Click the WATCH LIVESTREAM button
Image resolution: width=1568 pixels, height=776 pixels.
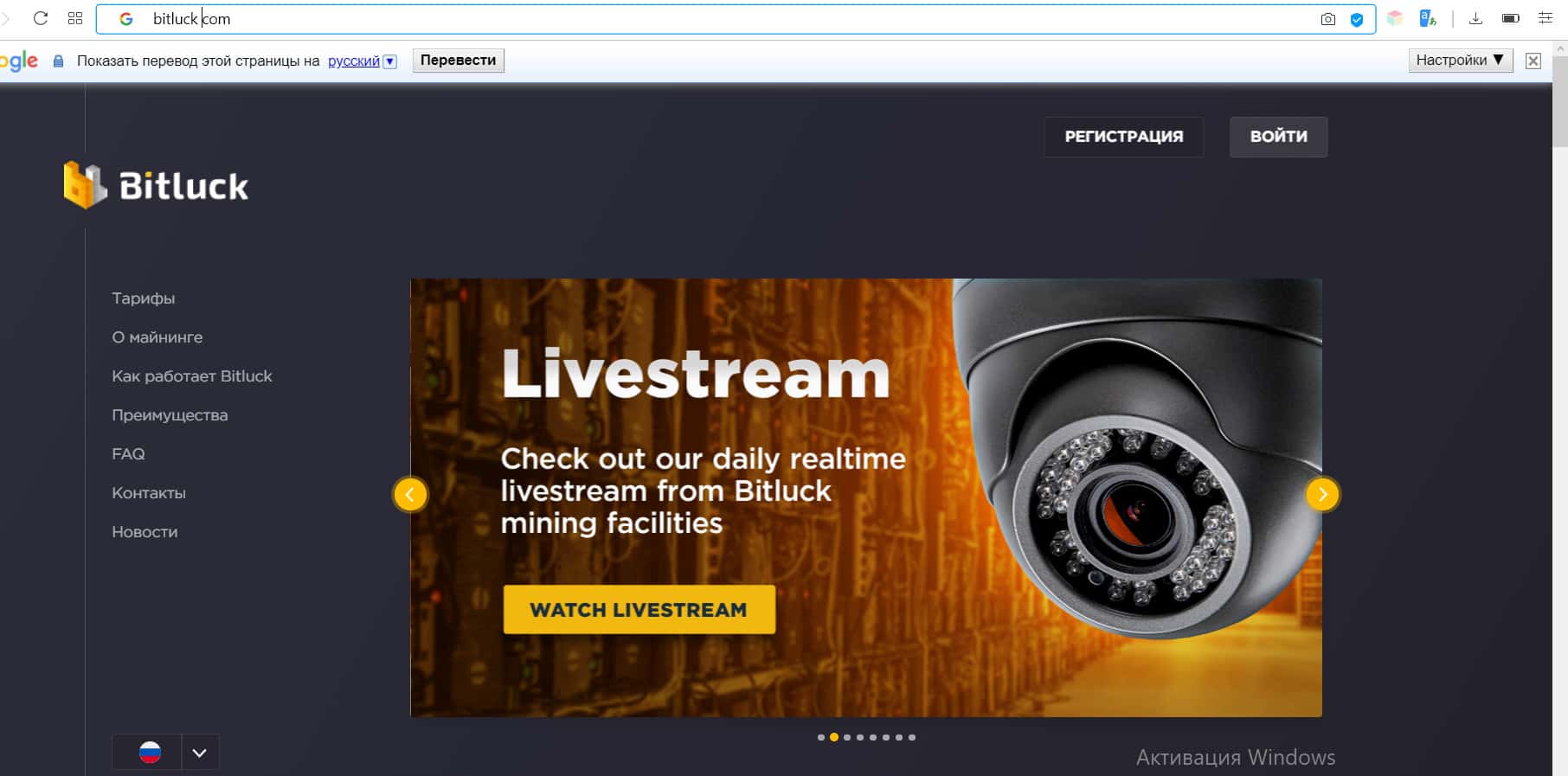click(639, 610)
